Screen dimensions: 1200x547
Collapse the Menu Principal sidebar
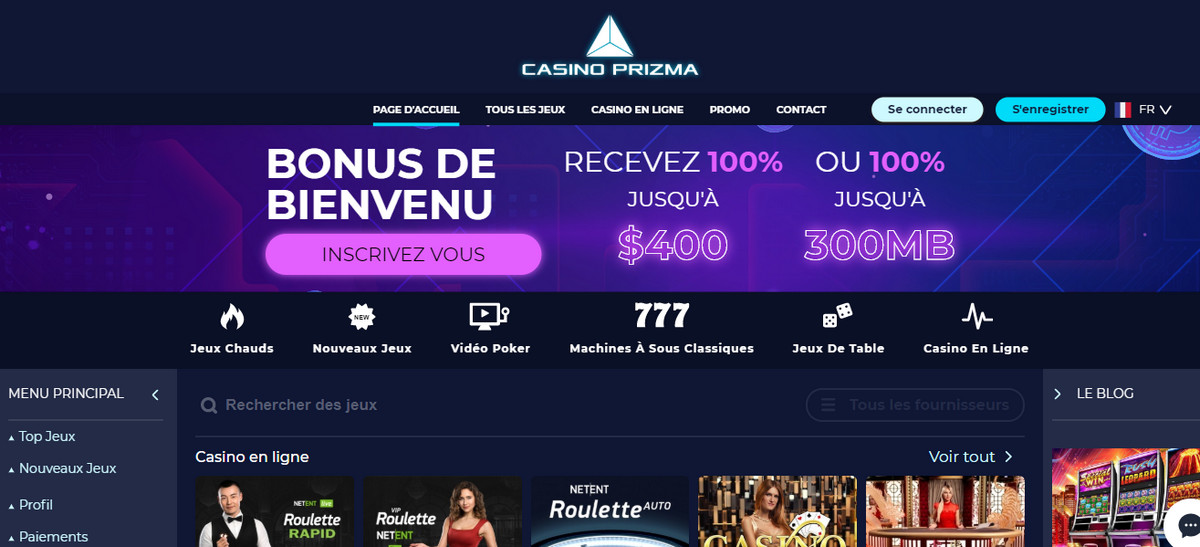[x=155, y=395]
